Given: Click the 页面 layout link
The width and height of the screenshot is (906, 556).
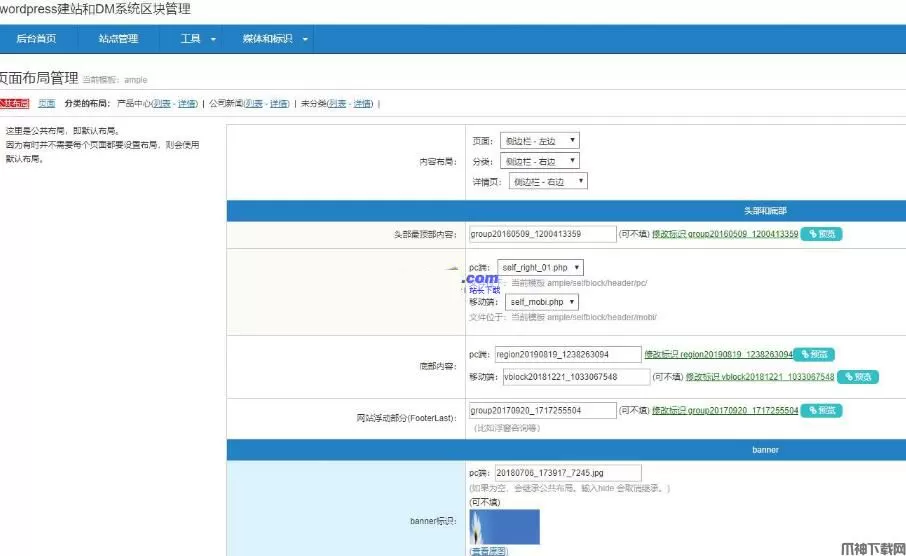Looking at the screenshot, I should [46, 103].
